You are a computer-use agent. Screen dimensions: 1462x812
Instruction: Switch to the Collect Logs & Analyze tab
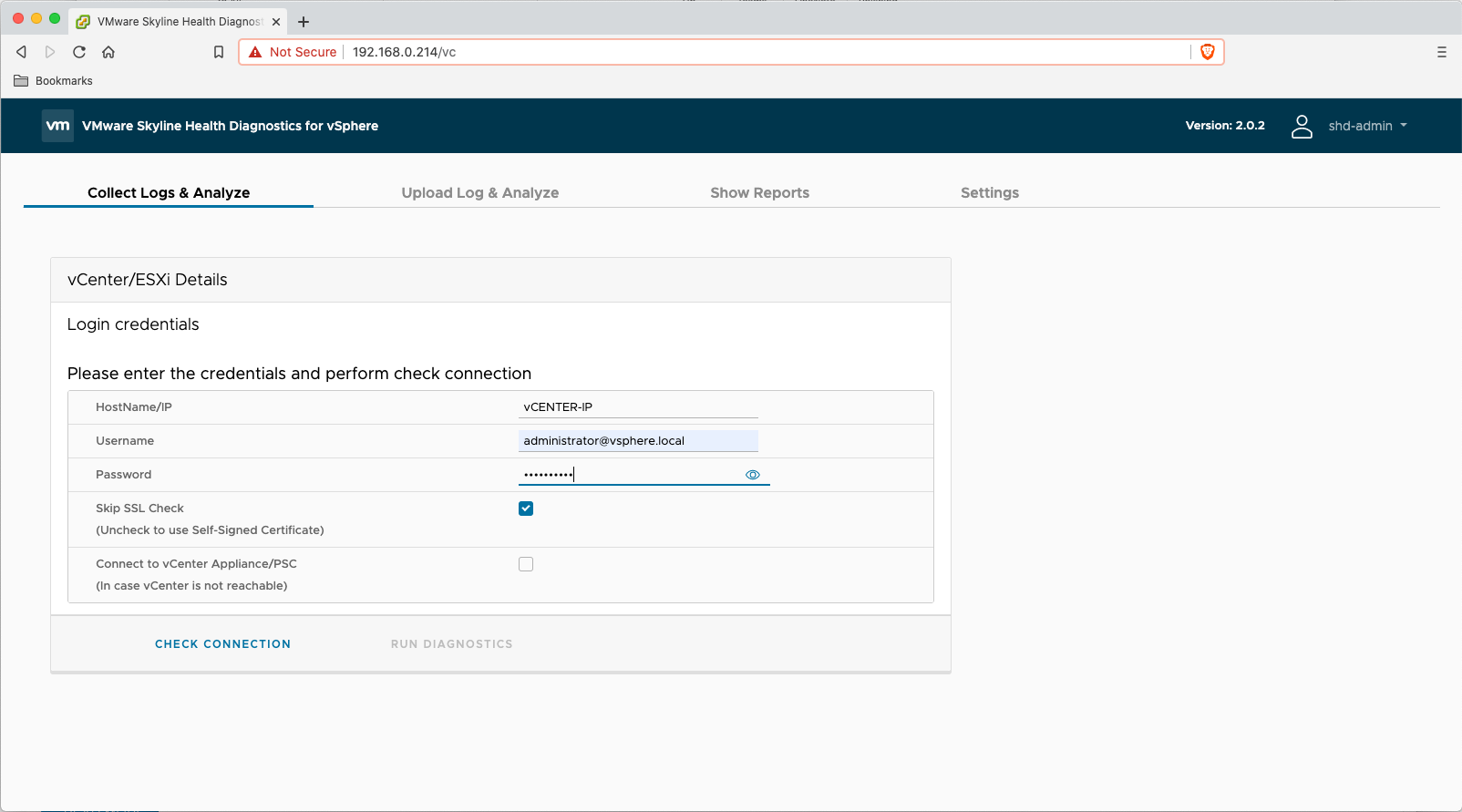pyautogui.click(x=169, y=192)
